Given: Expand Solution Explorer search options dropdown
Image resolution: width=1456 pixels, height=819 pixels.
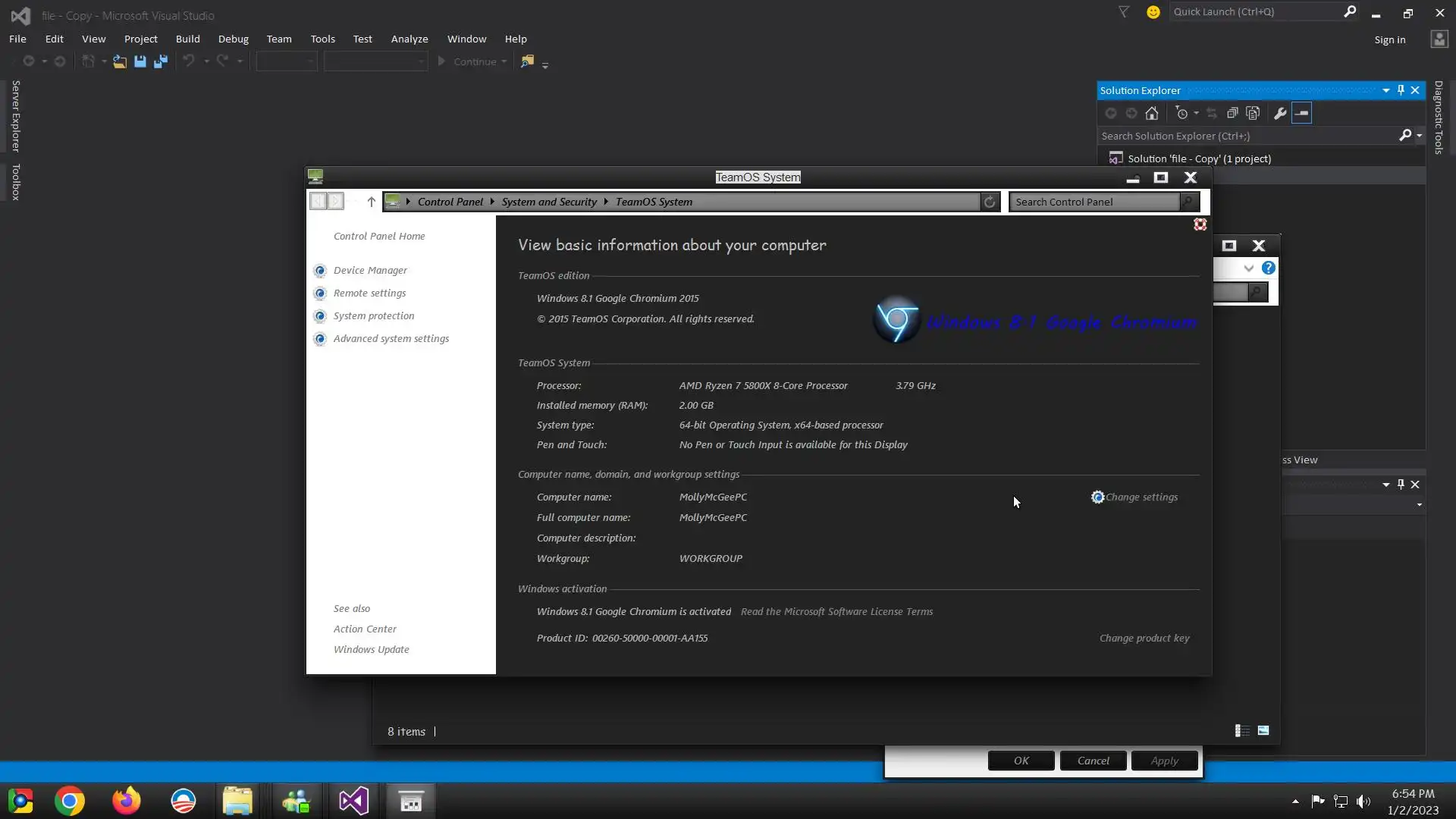Looking at the screenshot, I should pyautogui.click(x=1419, y=136).
